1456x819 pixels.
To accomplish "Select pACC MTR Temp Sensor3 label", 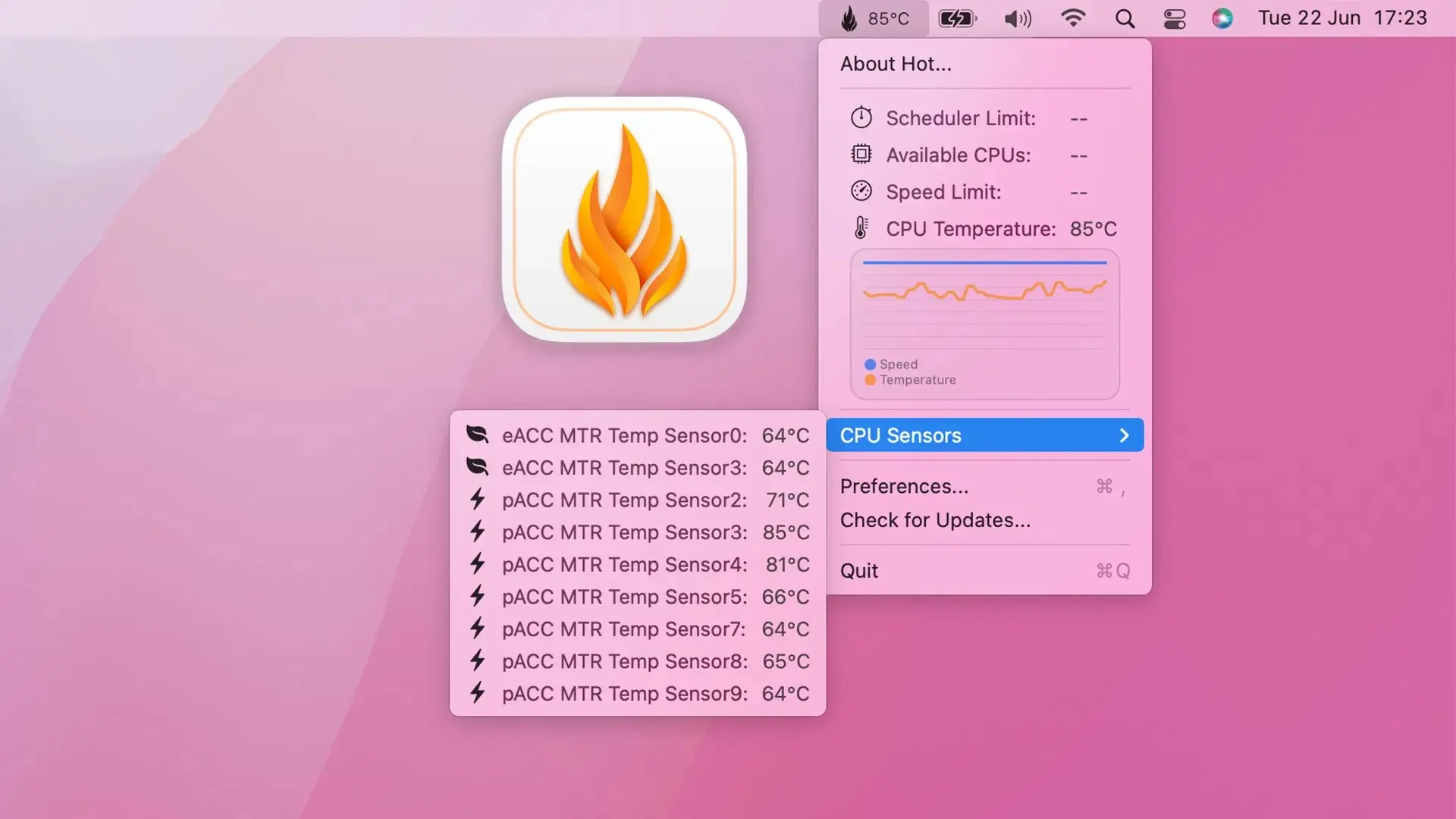I will (x=624, y=532).
